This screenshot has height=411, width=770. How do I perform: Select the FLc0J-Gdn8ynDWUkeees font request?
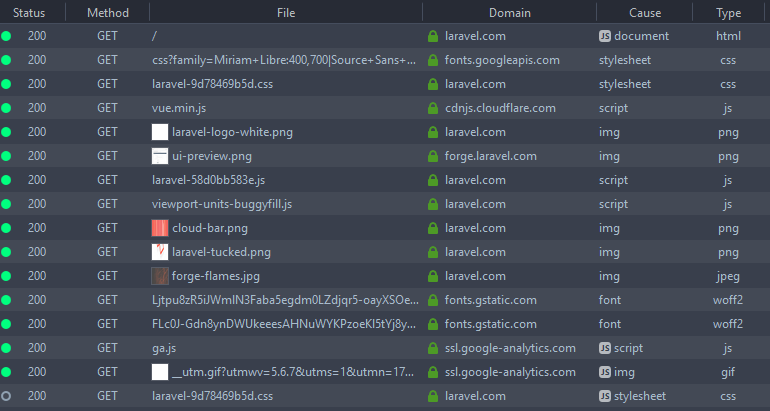coord(285,324)
